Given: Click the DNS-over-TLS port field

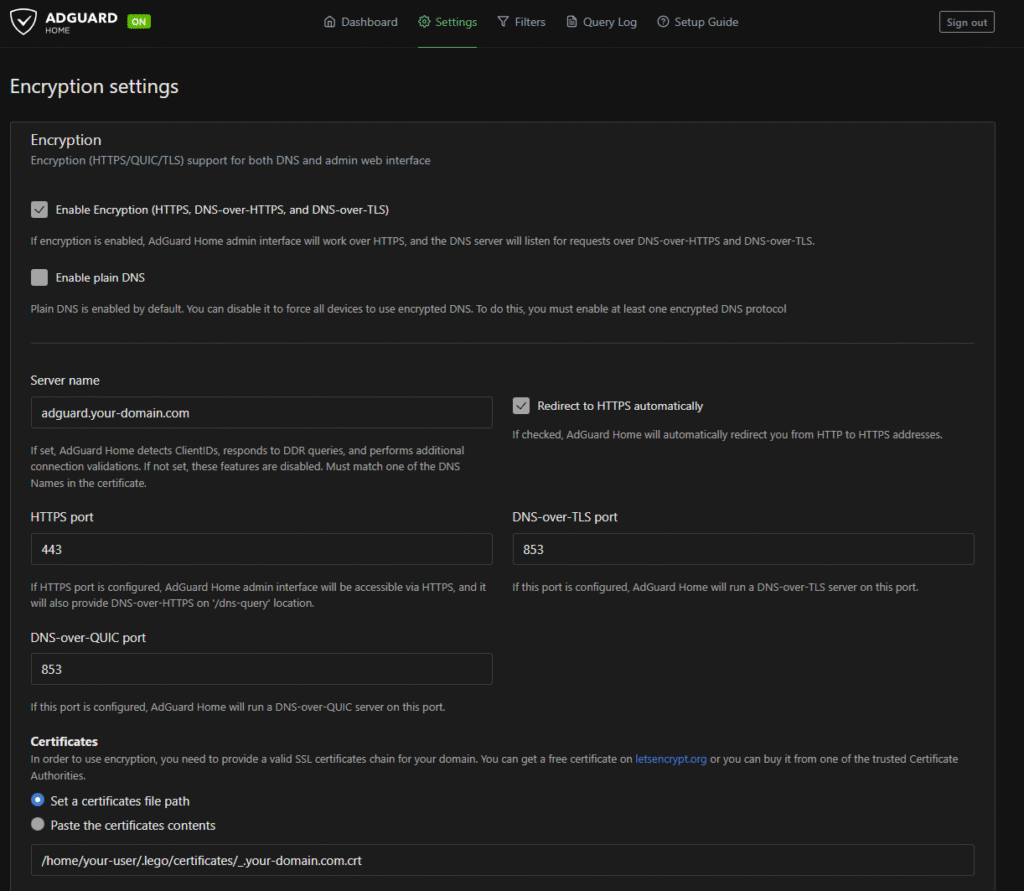Looking at the screenshot, I should pos(743,549).
